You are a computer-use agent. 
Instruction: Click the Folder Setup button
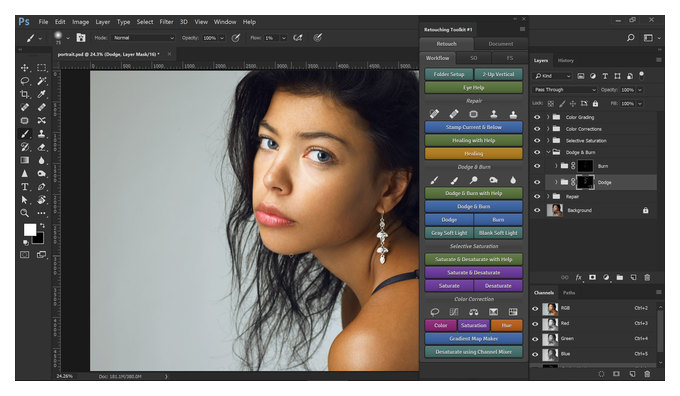(449, 74)
